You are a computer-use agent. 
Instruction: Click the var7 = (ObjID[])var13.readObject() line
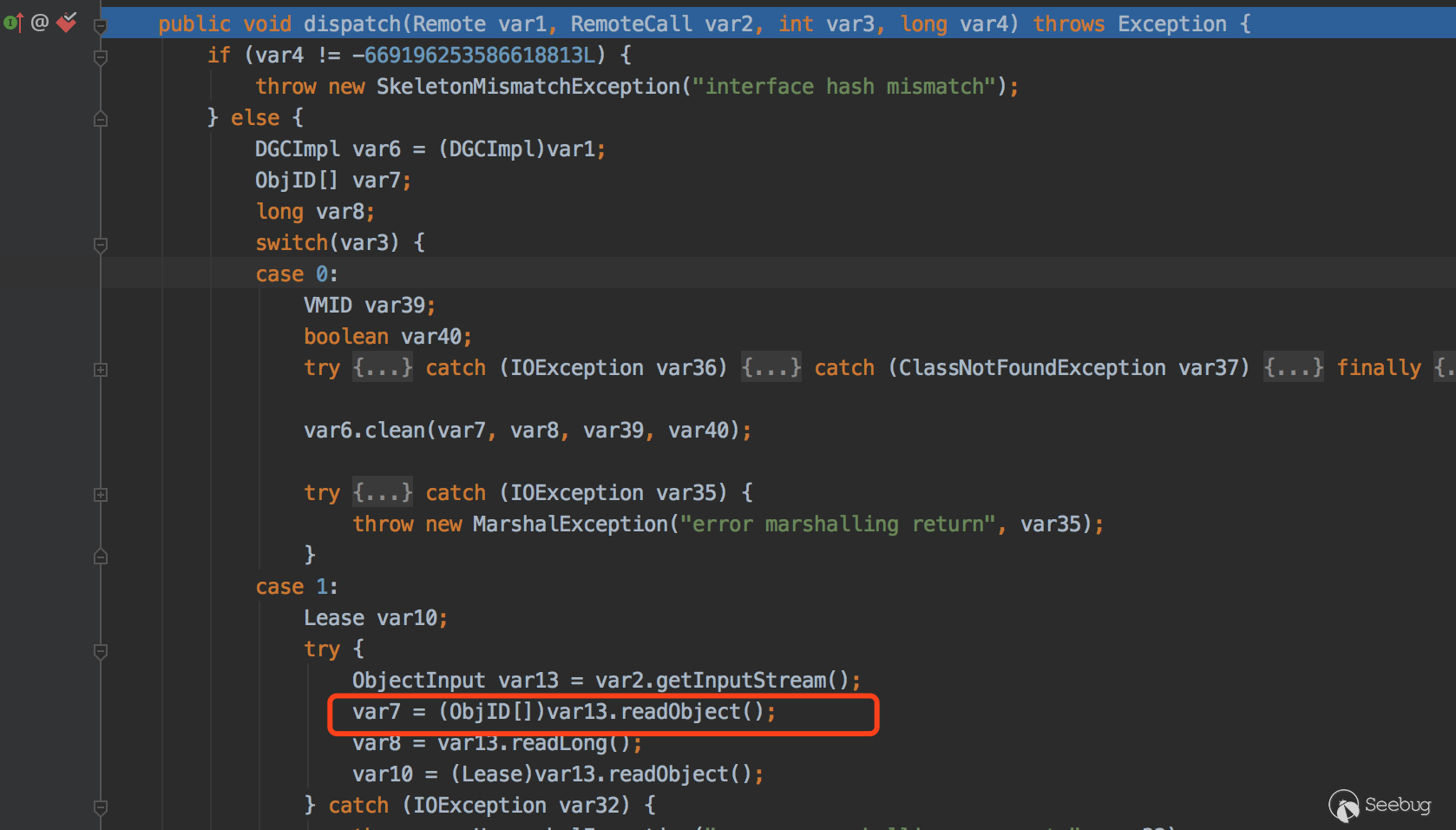(564, 712)
